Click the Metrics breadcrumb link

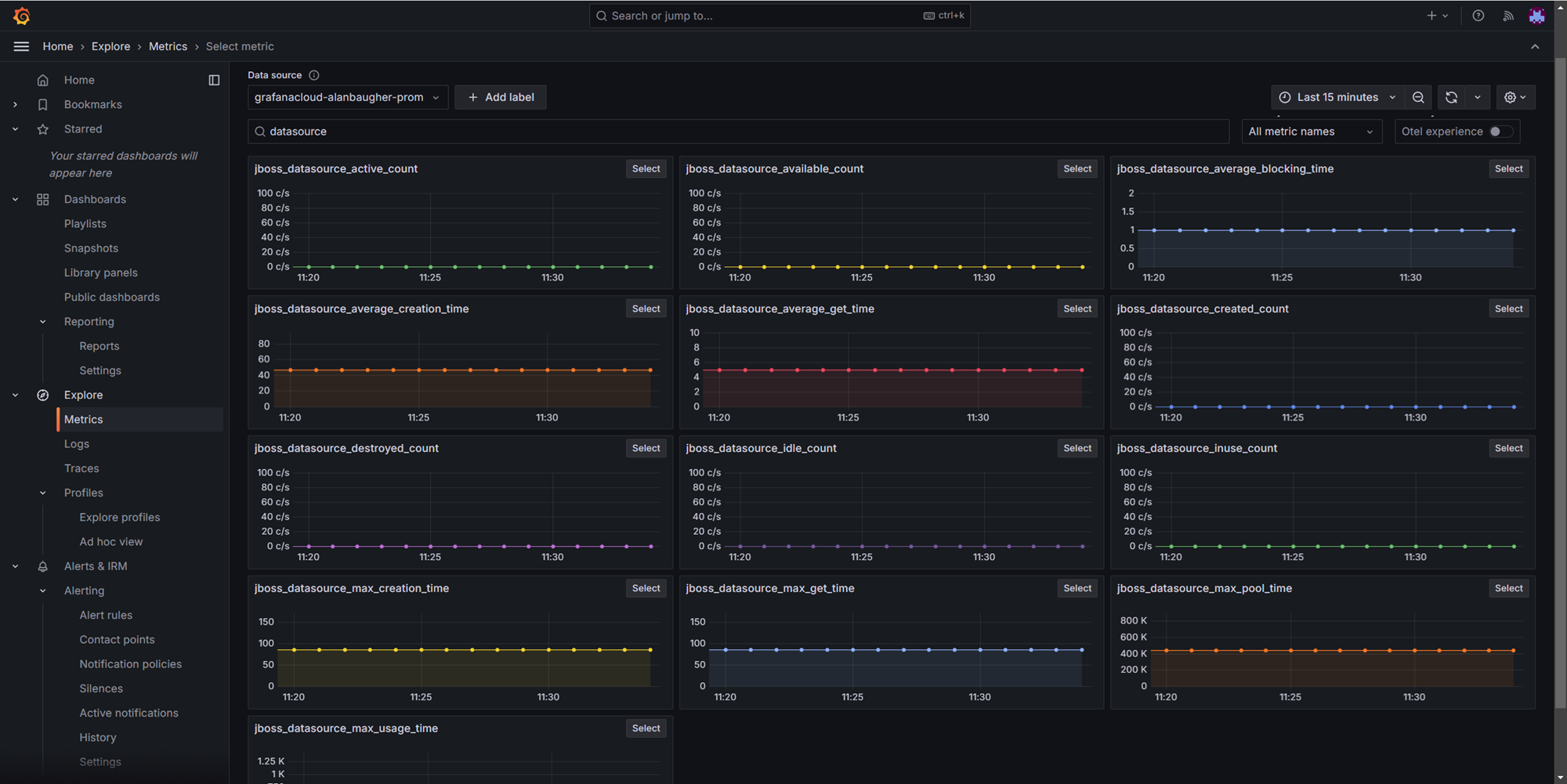168,47
